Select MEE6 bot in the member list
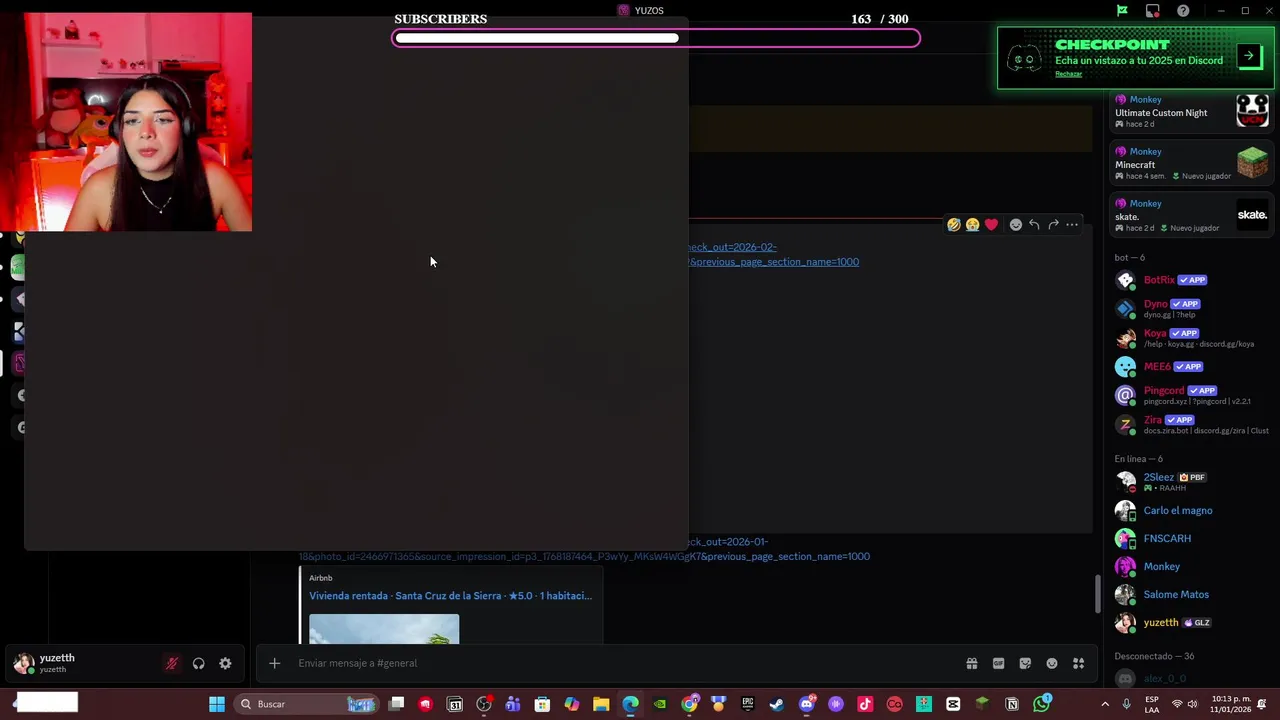 1192,366
